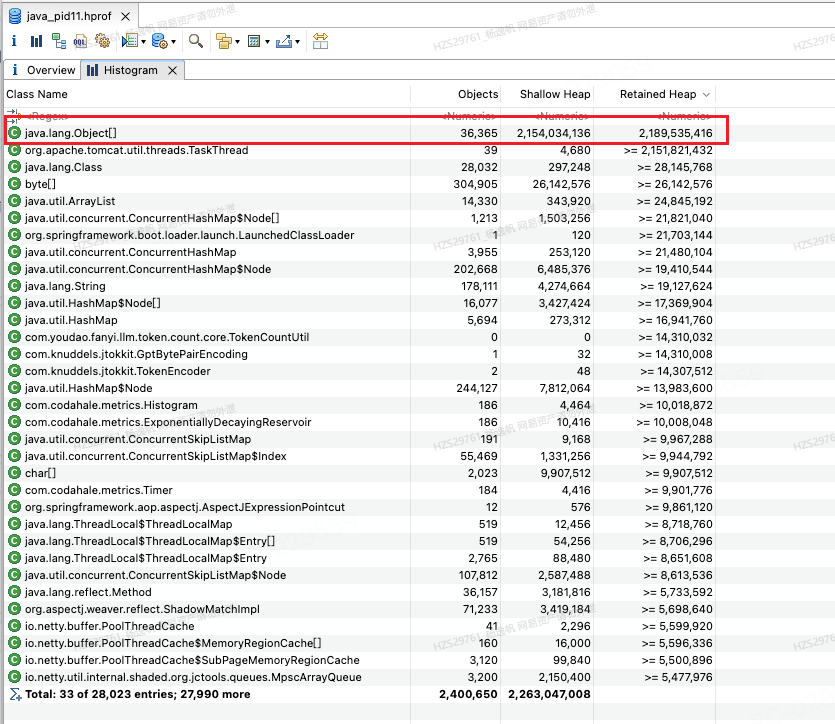
Task: Open the heap dump Overview from toolbar info icon
Action: pos(14,41)
